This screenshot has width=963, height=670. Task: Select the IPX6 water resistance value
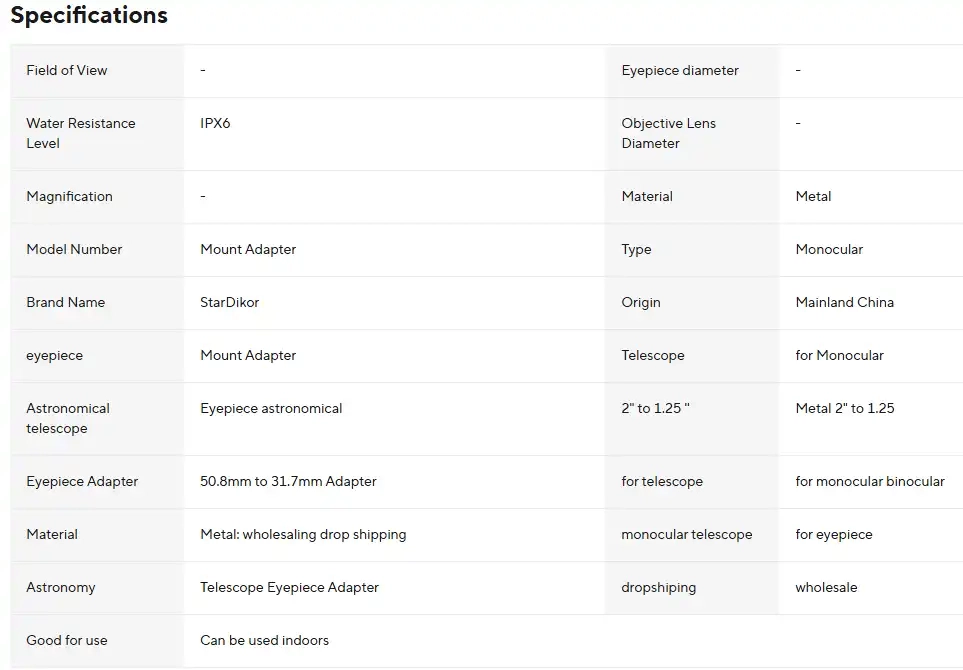tap(215, 123)
